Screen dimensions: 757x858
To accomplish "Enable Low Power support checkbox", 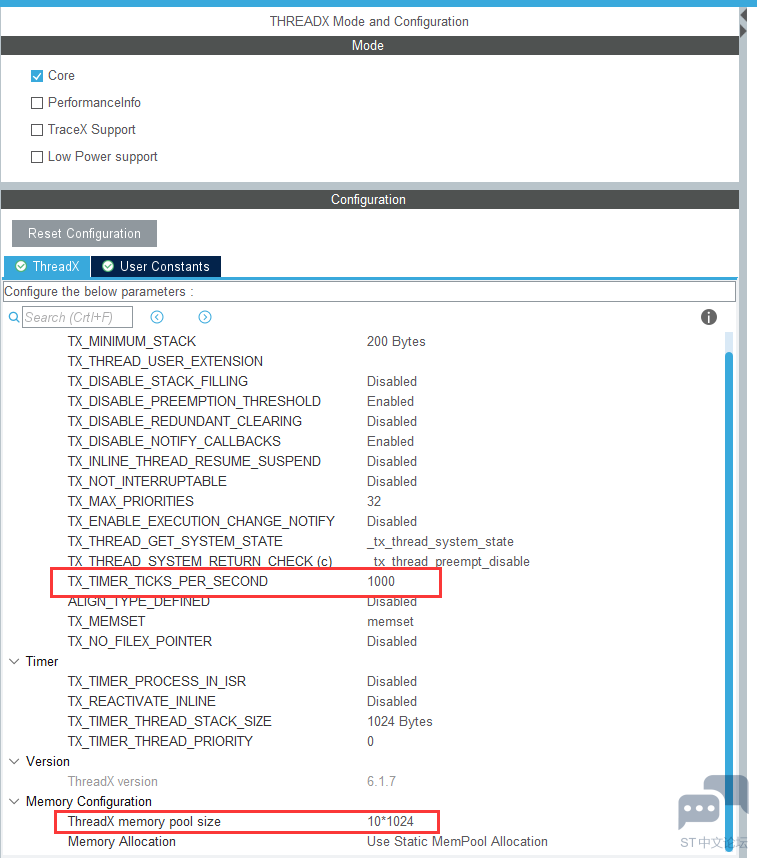I will (x=37, y=157).
